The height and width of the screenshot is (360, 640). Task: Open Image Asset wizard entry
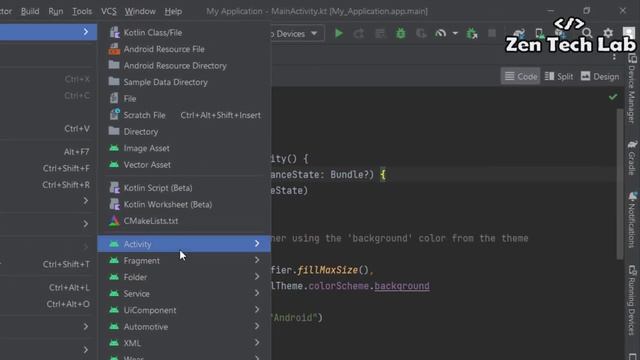184,148
